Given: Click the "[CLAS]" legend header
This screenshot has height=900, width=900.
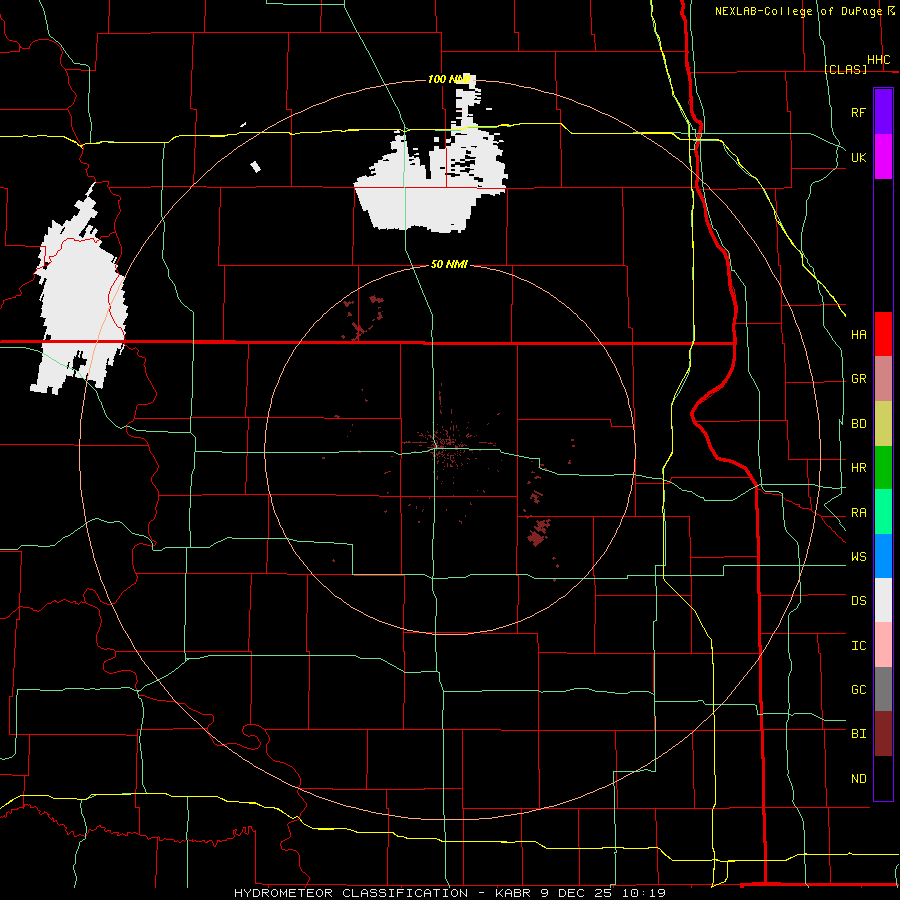Looking at the screenshot, I should click(845, 69).
